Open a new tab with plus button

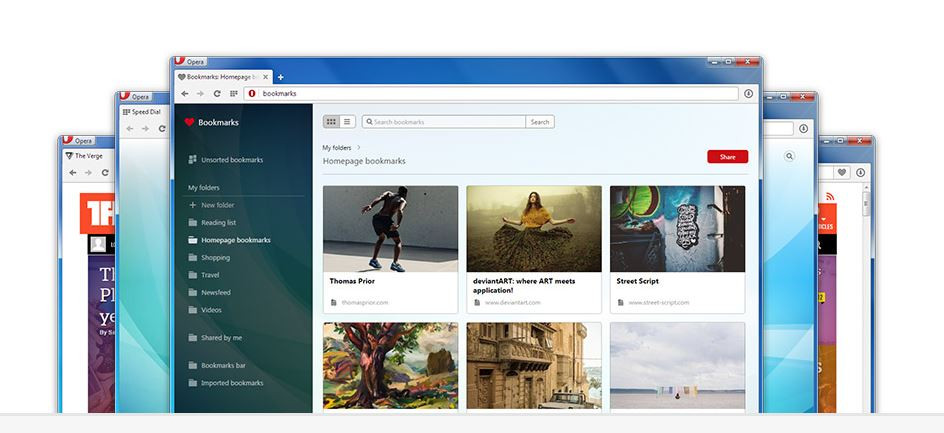(x=281, y=77)
